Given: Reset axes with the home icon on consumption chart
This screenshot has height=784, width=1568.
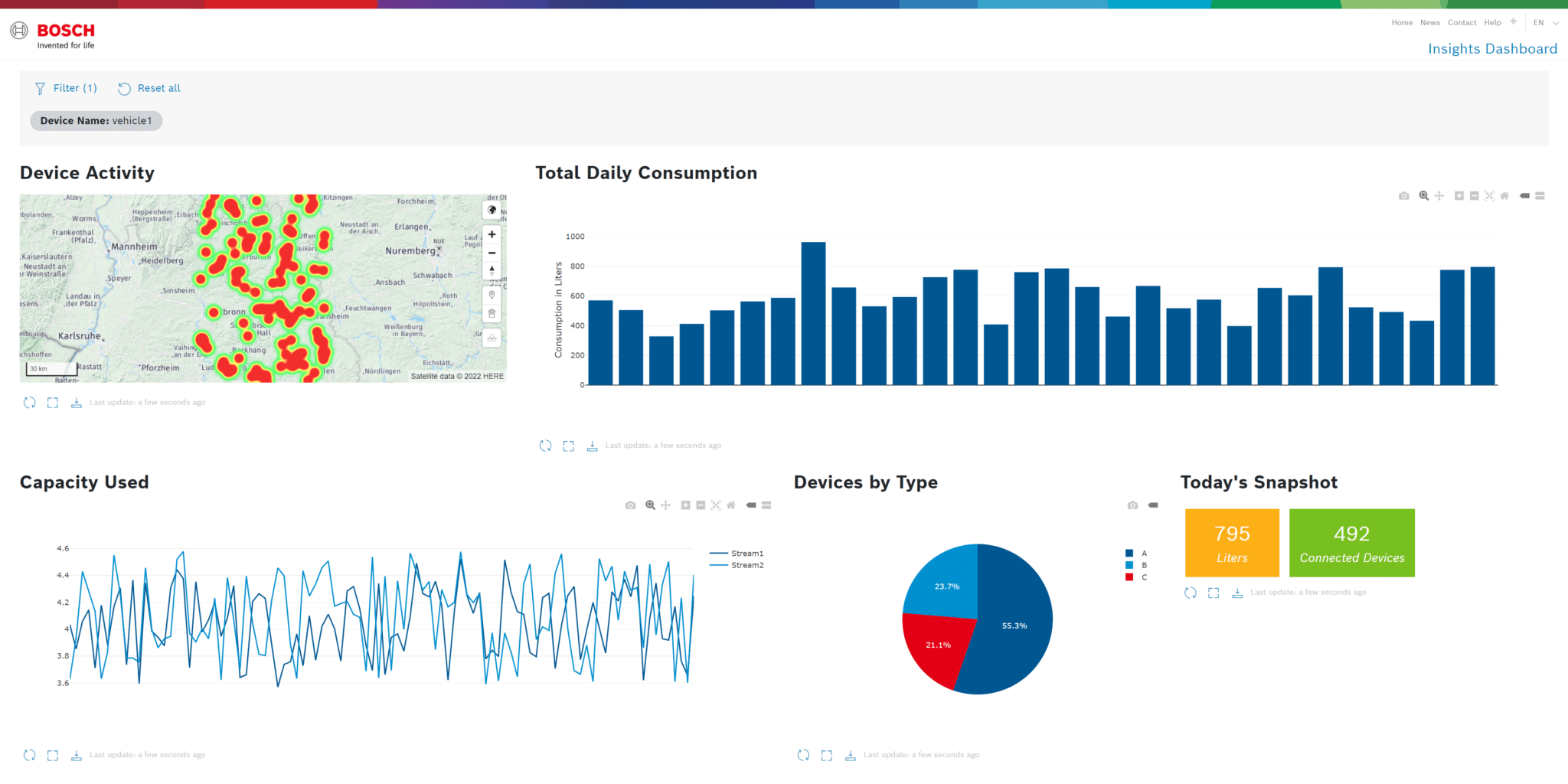Looking at the screenshot, I should click(x=1504, y=195).
